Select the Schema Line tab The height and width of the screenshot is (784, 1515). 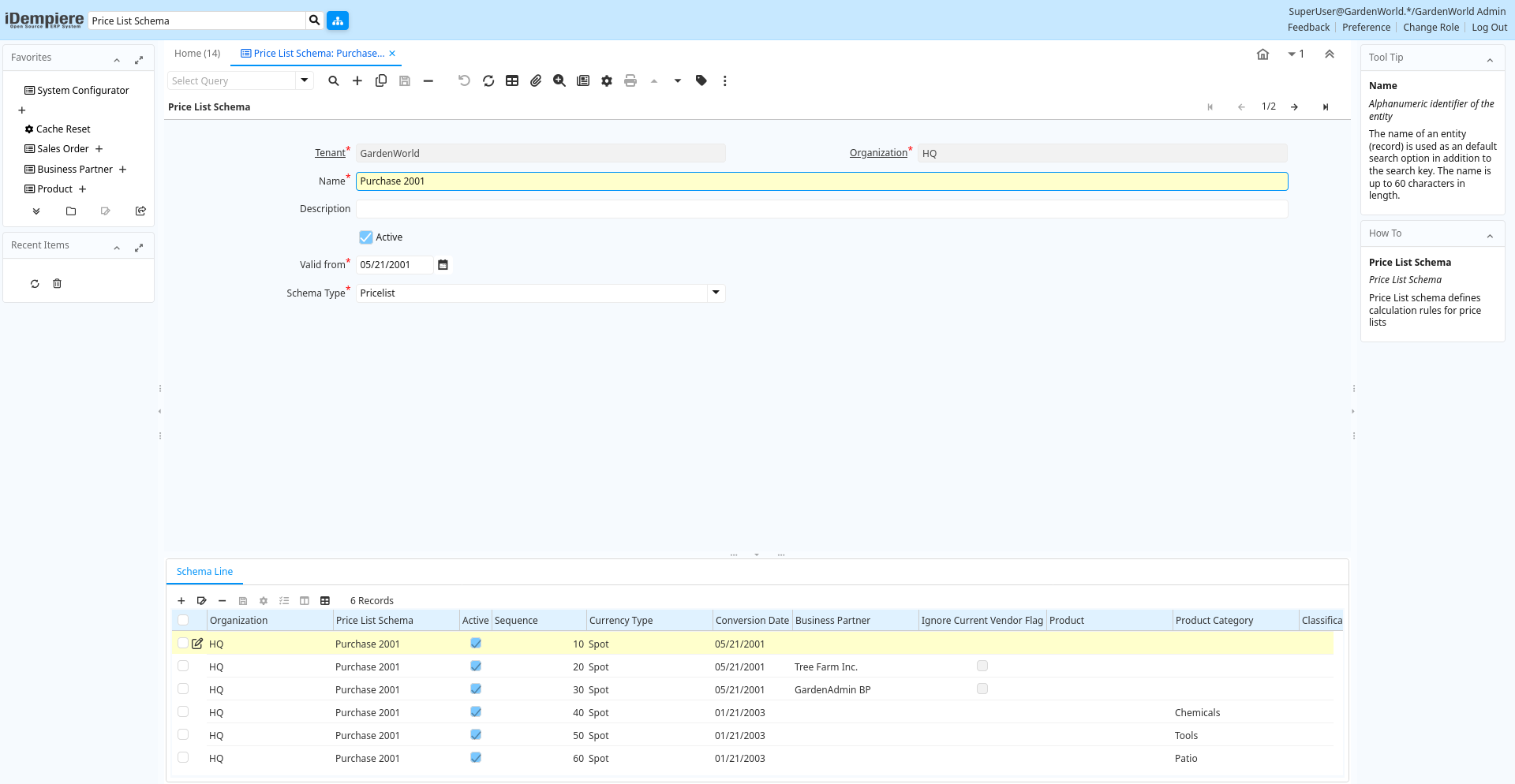coord(204,572)
